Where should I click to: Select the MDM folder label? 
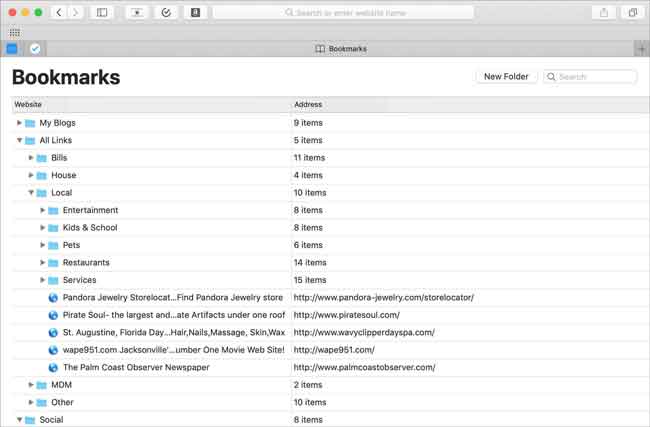pyautogui.click(x=61, y=385)
